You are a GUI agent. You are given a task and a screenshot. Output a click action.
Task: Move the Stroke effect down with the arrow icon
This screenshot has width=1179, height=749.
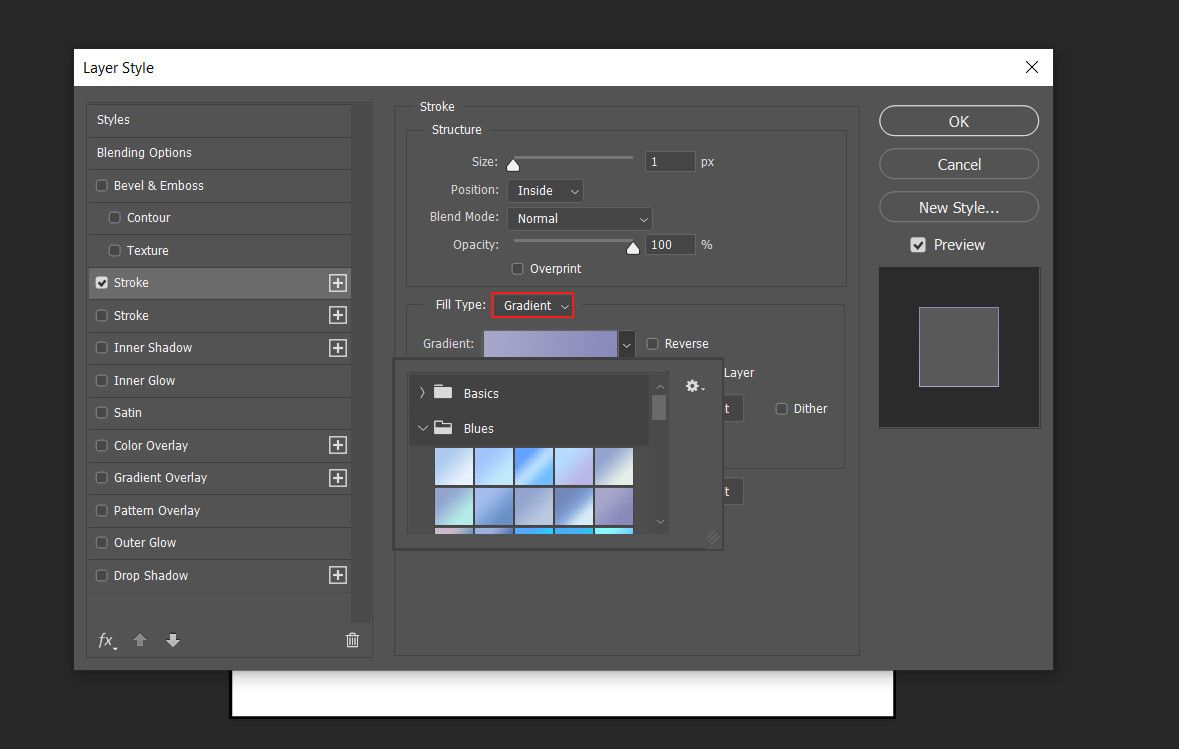173,640
